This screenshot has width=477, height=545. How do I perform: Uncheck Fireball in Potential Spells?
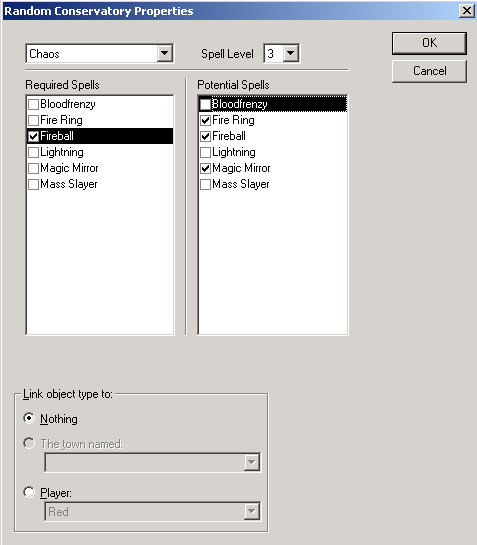(x=205, y=136)
